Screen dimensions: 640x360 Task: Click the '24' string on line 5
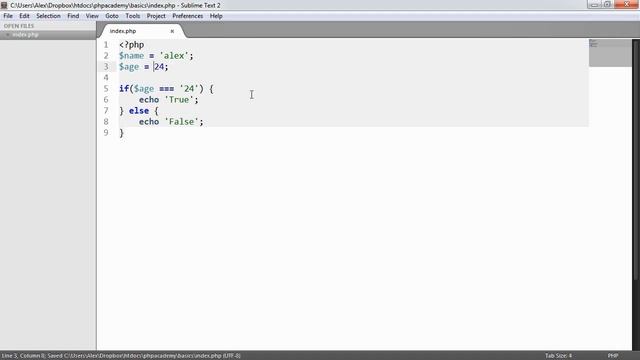(189, 89)
